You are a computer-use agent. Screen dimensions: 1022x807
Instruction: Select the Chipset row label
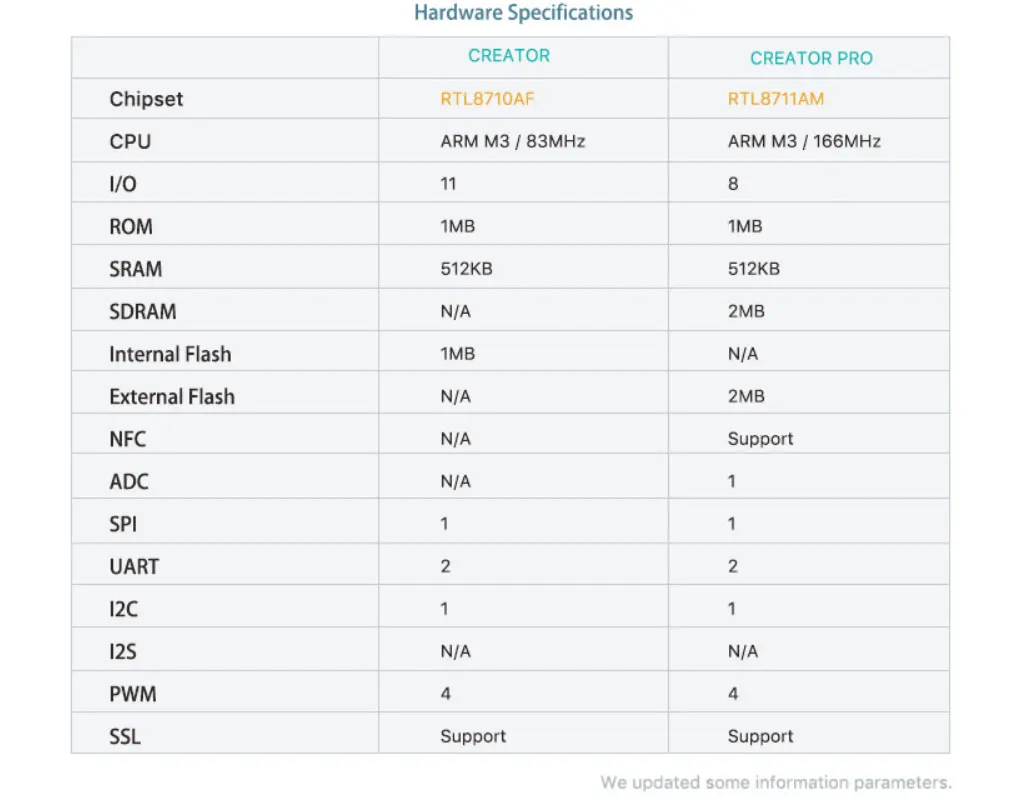tap(146, 99)
